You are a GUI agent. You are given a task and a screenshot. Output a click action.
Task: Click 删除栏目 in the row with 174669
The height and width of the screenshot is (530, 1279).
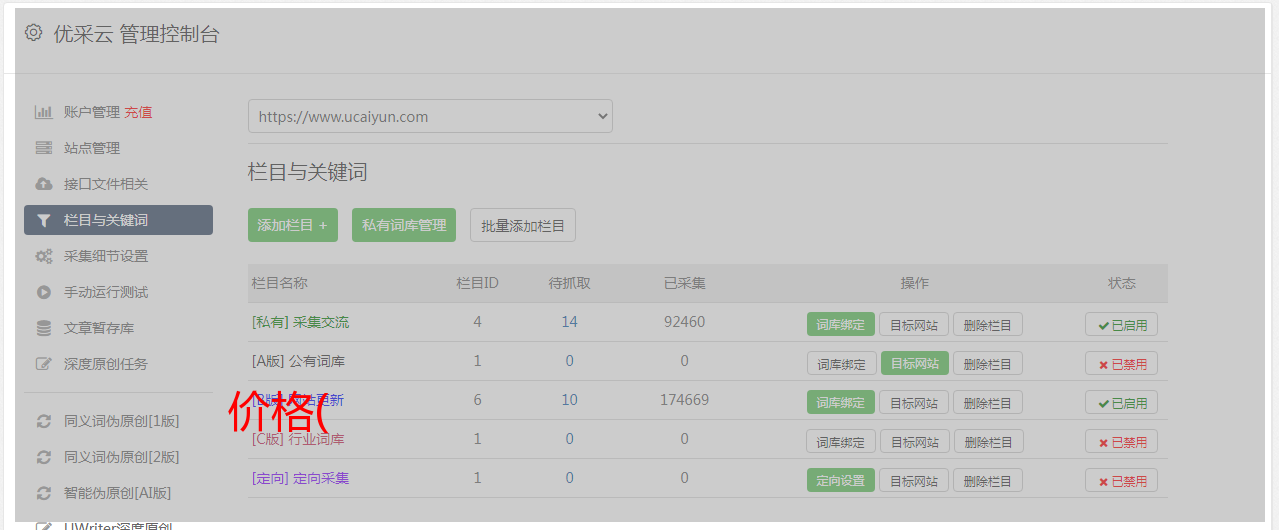[988, 402]
